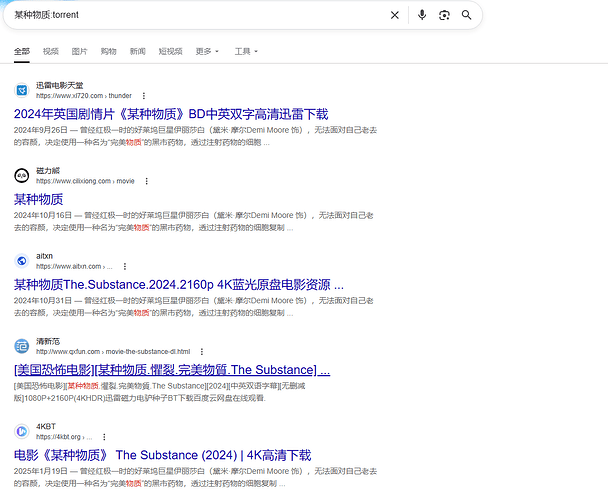Open the 2024年英国剧情片《某种物质》BD result link
This screenshot has width=608, height=500.
click(171, 114)
